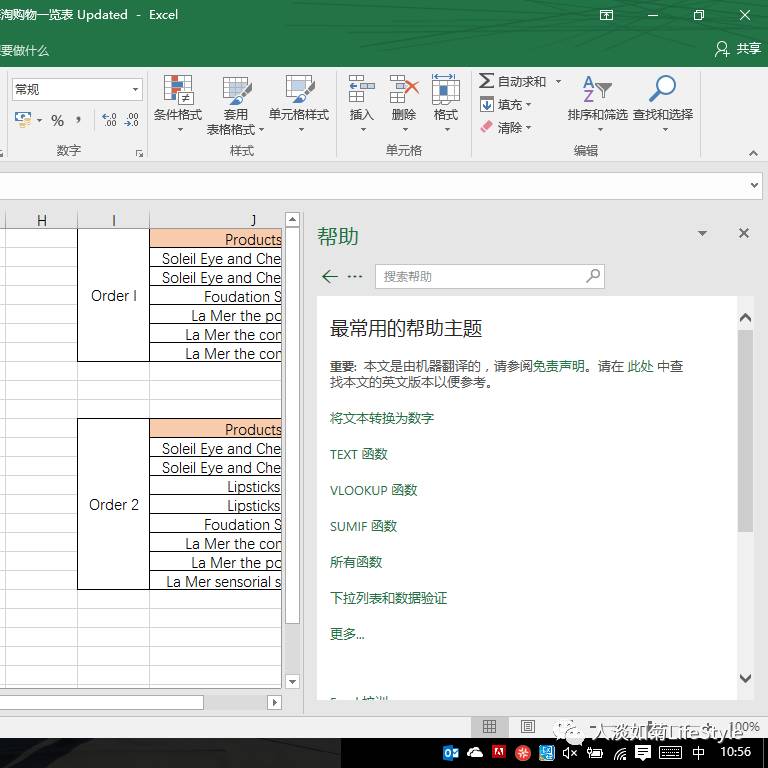
Task: Open the SUMIF 函数 help link
Action: coord(363,526)
